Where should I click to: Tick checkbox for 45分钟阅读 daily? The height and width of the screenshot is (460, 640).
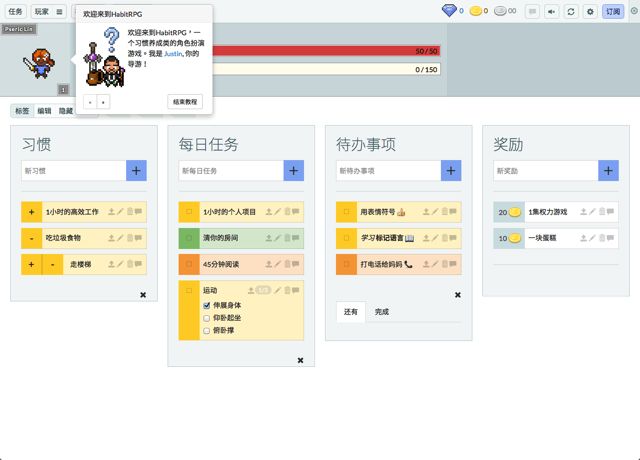coord(189,264)
